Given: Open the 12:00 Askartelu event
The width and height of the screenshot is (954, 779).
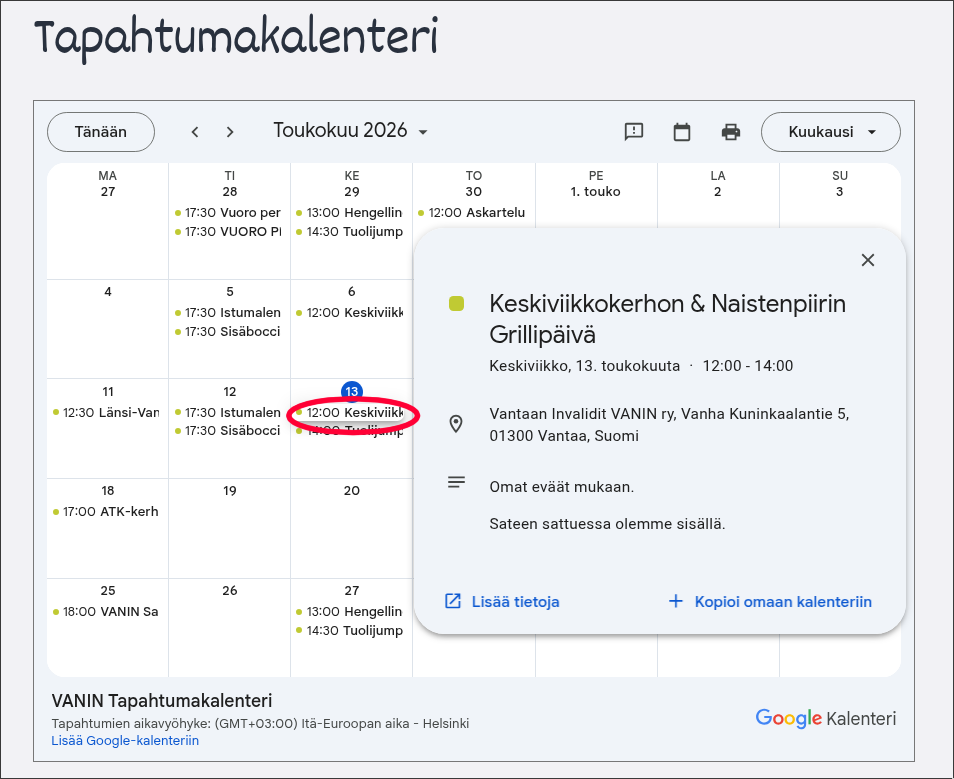Looking at the screenshot, I should pos(473,213).
